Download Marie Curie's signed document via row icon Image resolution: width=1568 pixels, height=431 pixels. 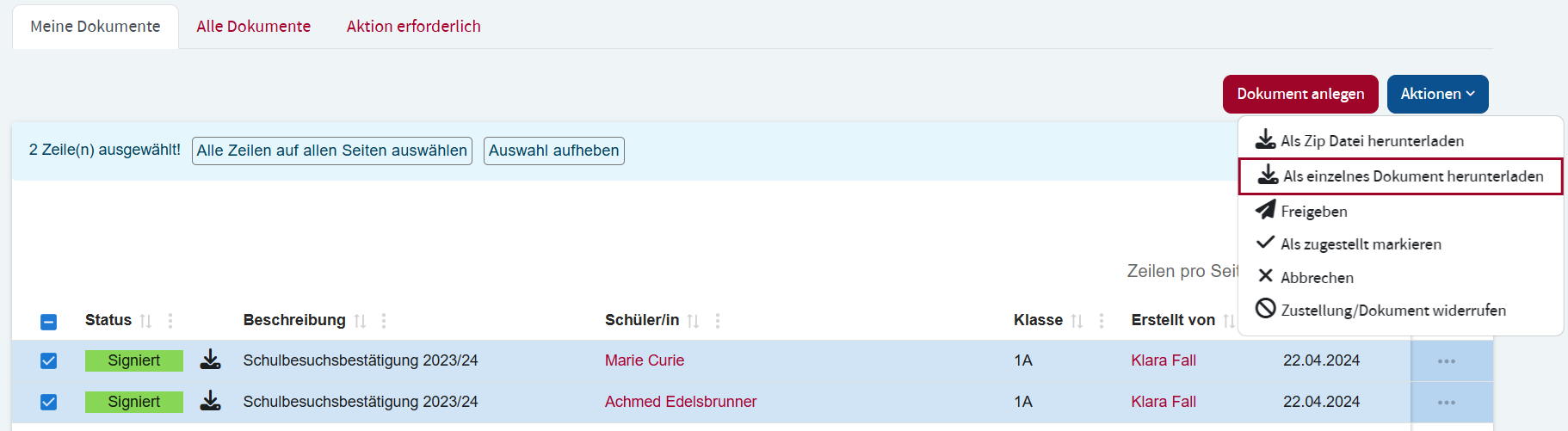tap(210, 360)
